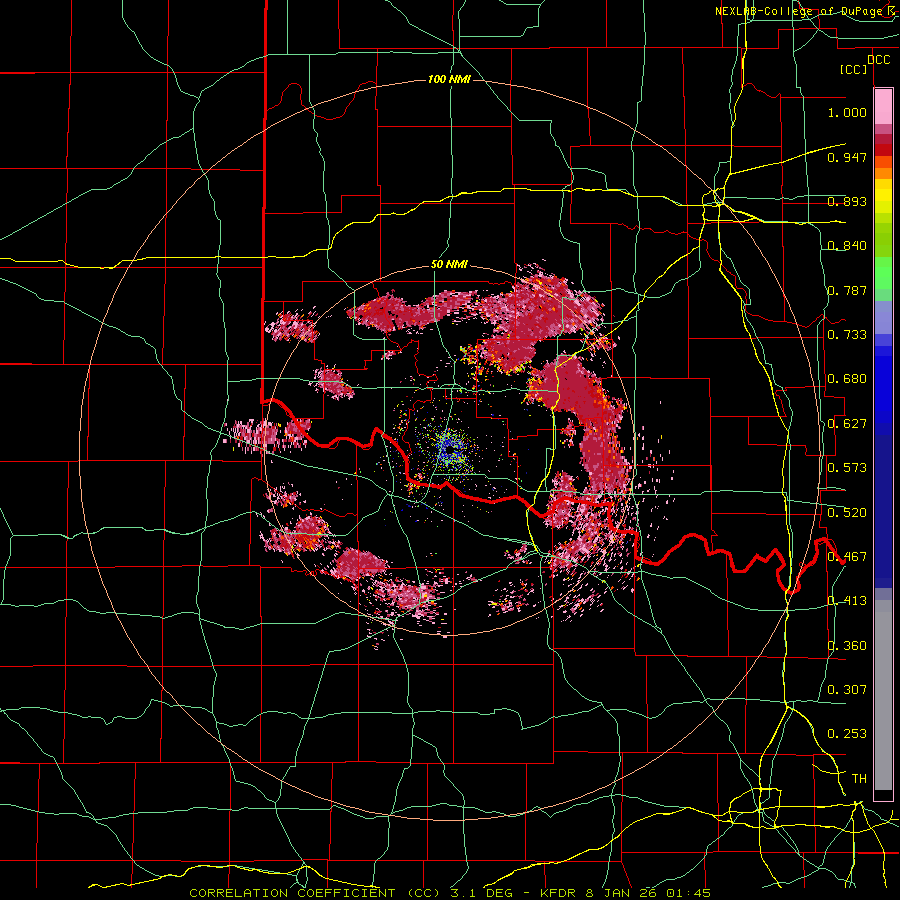Image resolution: width=900 pixels, height=900 pixels.
Task: Pick the light pink swatch beside 1.000
Action: [x=883, y=106]
